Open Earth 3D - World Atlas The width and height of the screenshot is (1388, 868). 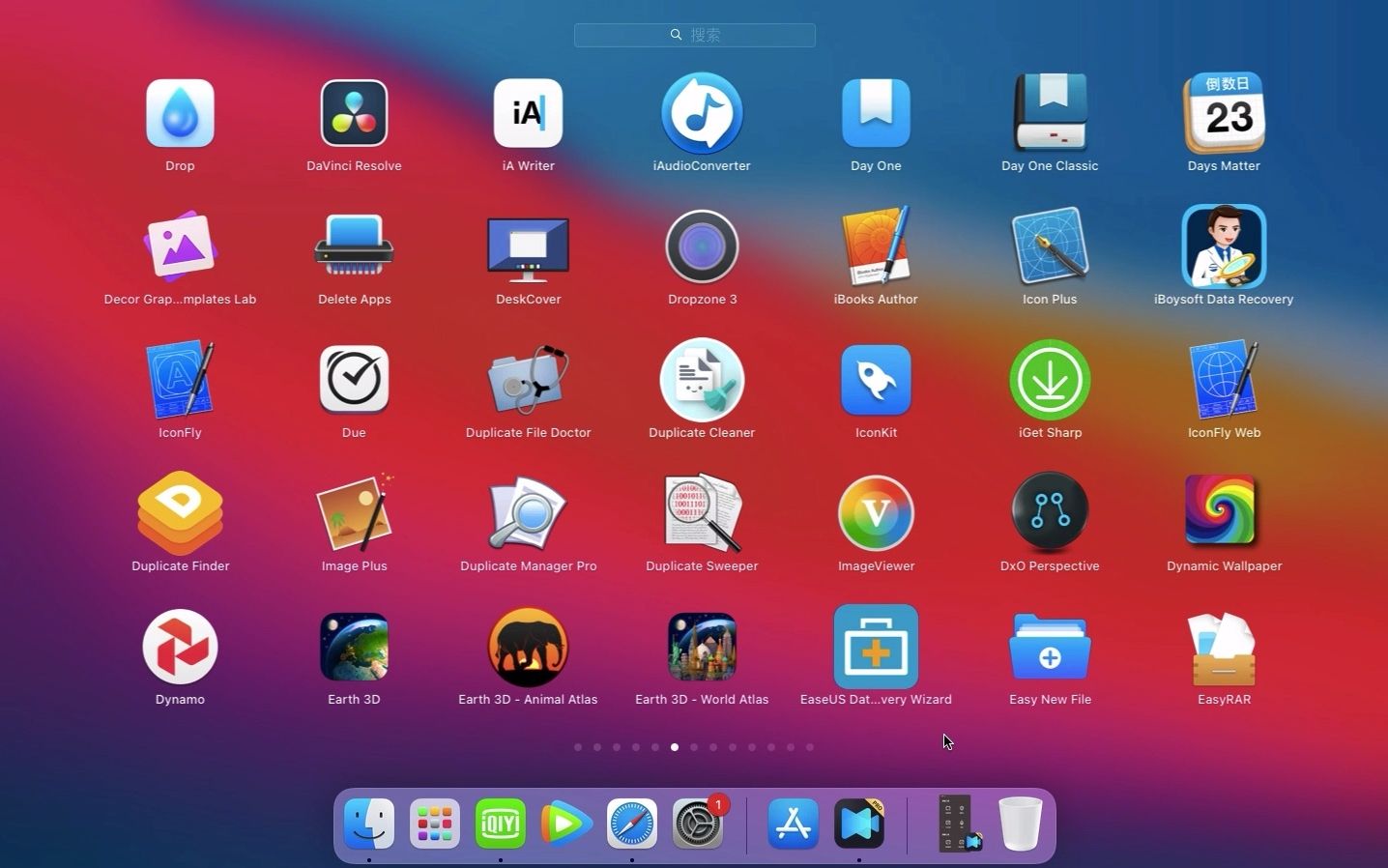click(702, 647)
